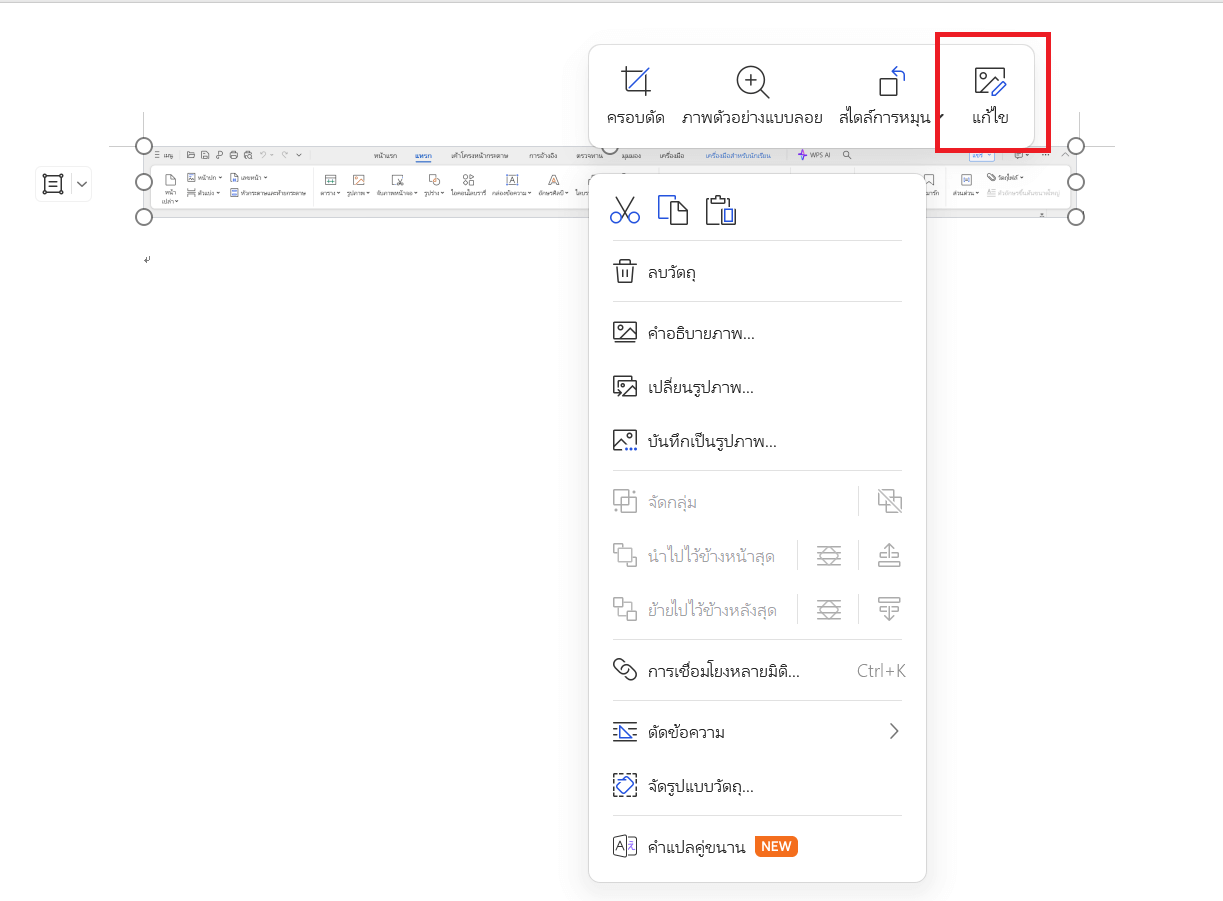
Task: Open floating image preview (ภาพตัวอย่างแบบลอย)
Action: point(752,96)
